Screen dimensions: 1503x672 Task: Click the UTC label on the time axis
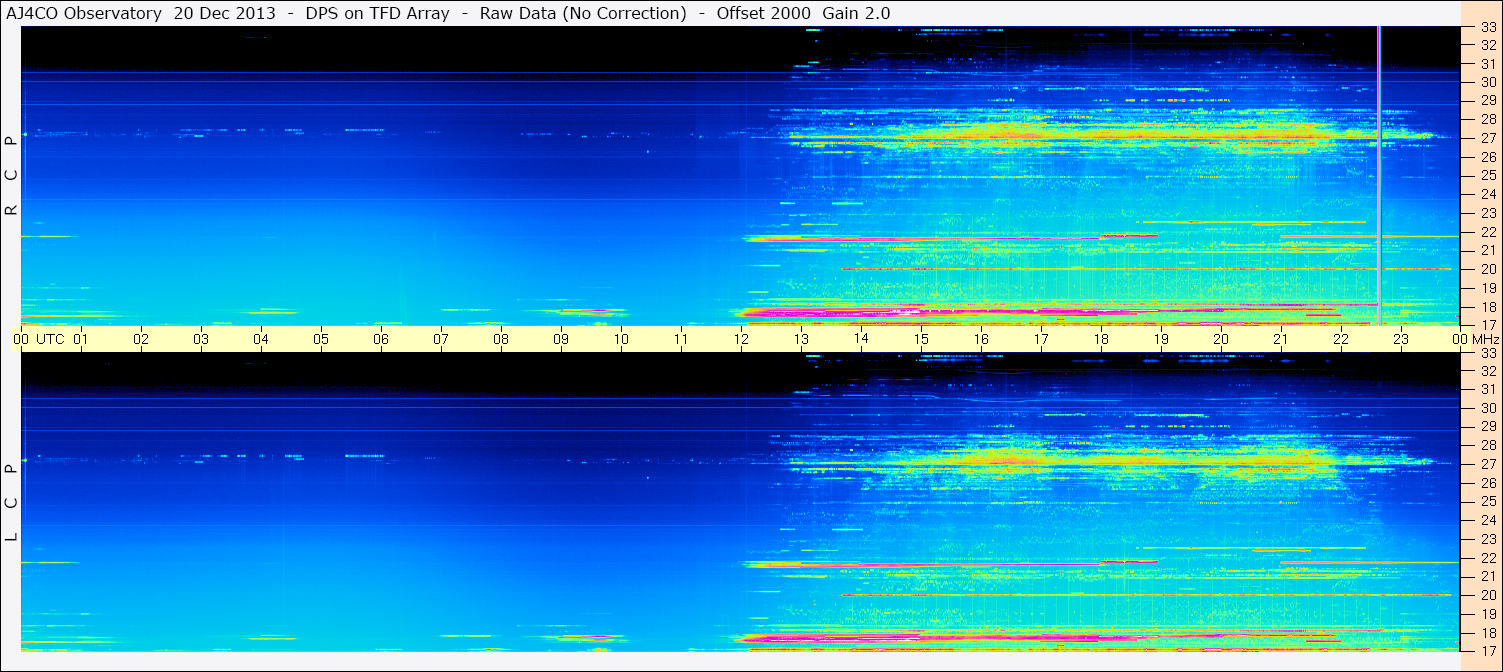[50, 339]
